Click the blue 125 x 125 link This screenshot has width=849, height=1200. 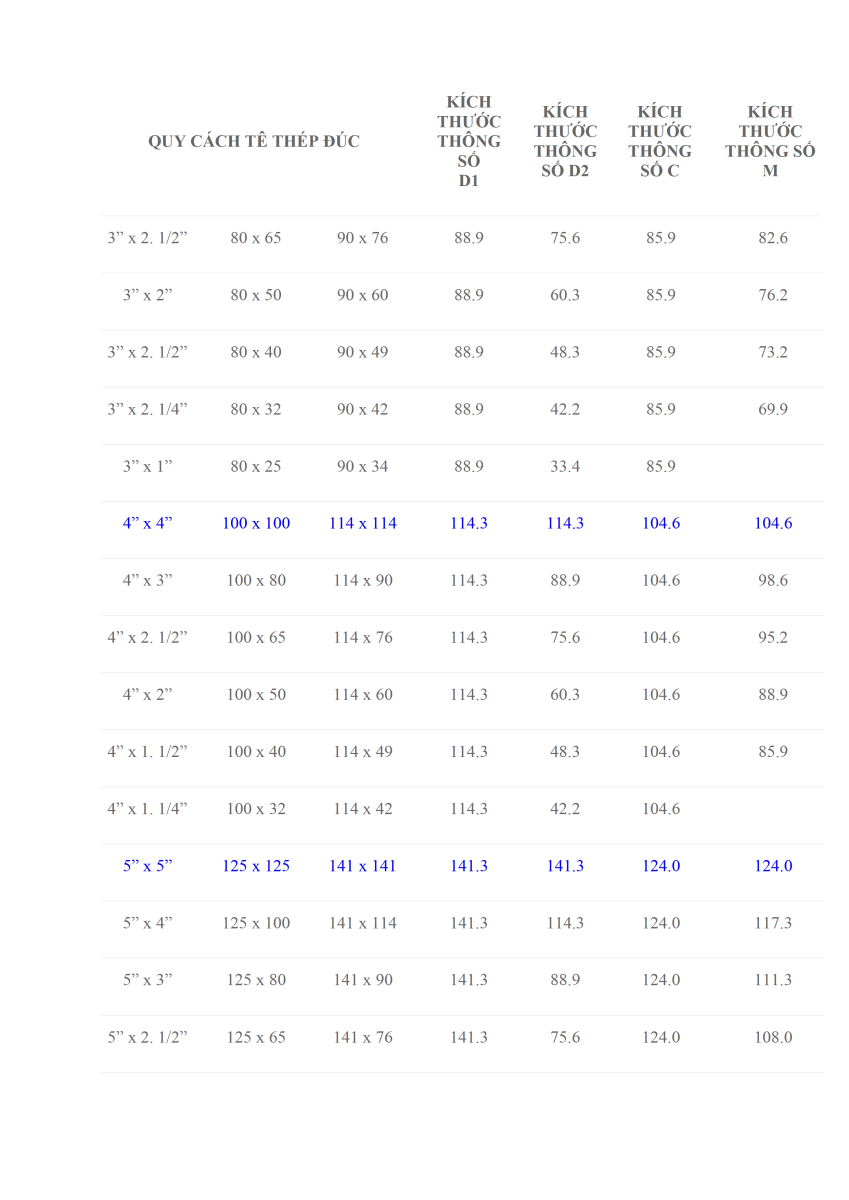[256, 866]
